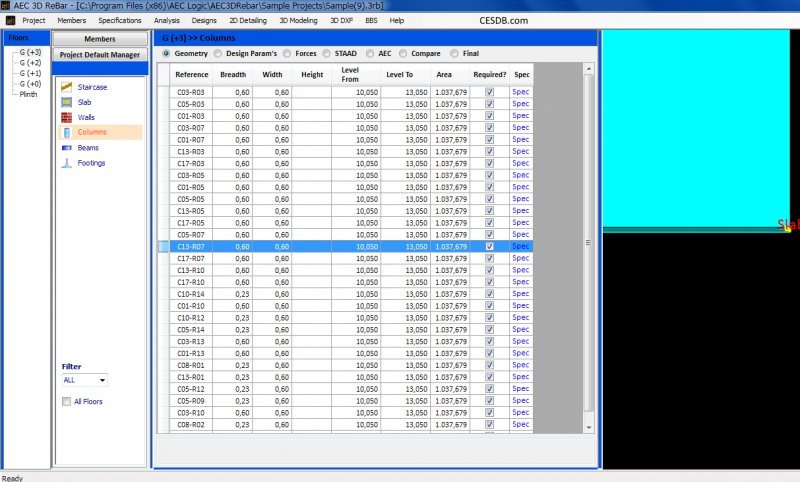Select the Forces radio button
This screenshot has height=482, width=800.
click(x=287, y=54)
